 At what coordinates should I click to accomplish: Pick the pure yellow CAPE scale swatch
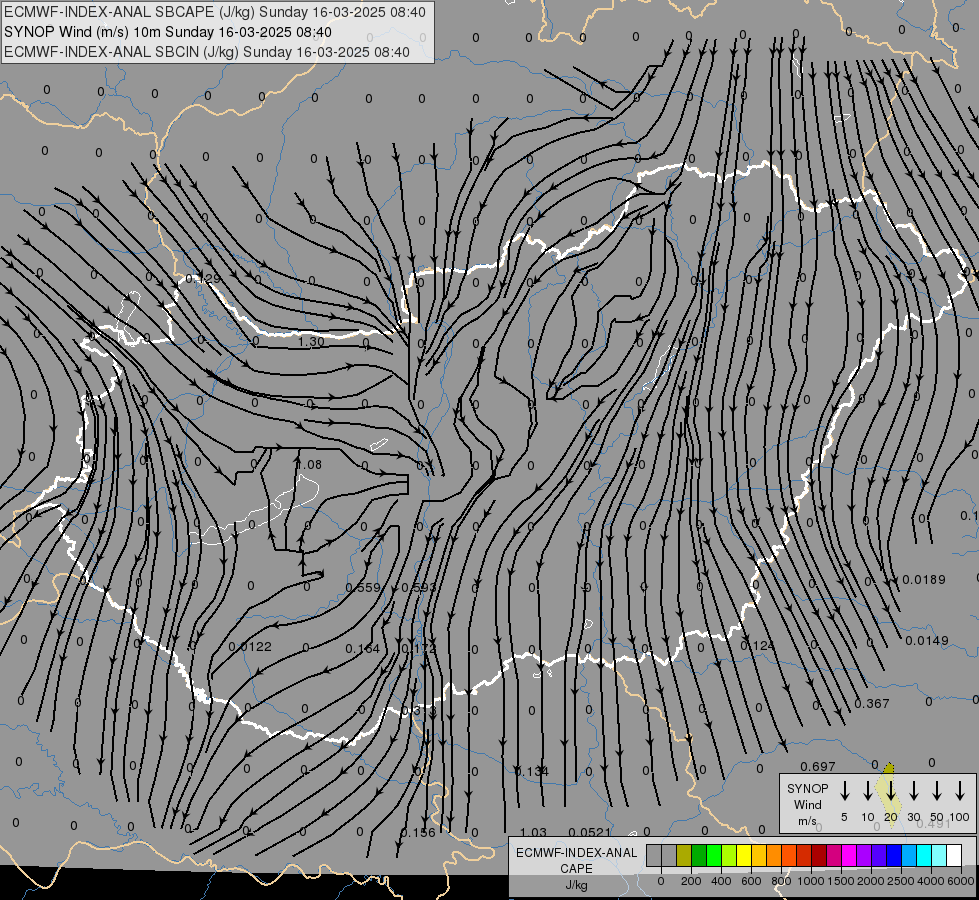(x=744, y=855)
